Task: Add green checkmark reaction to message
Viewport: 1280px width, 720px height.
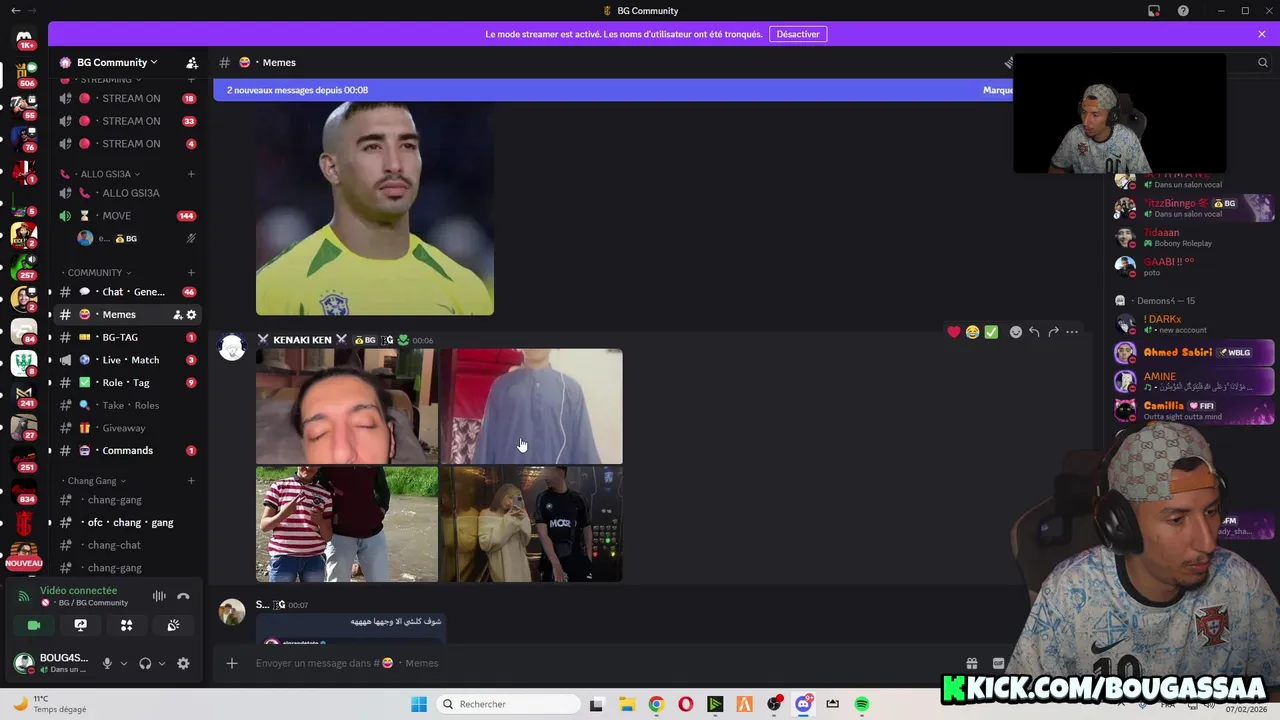Action: (991, 332)
